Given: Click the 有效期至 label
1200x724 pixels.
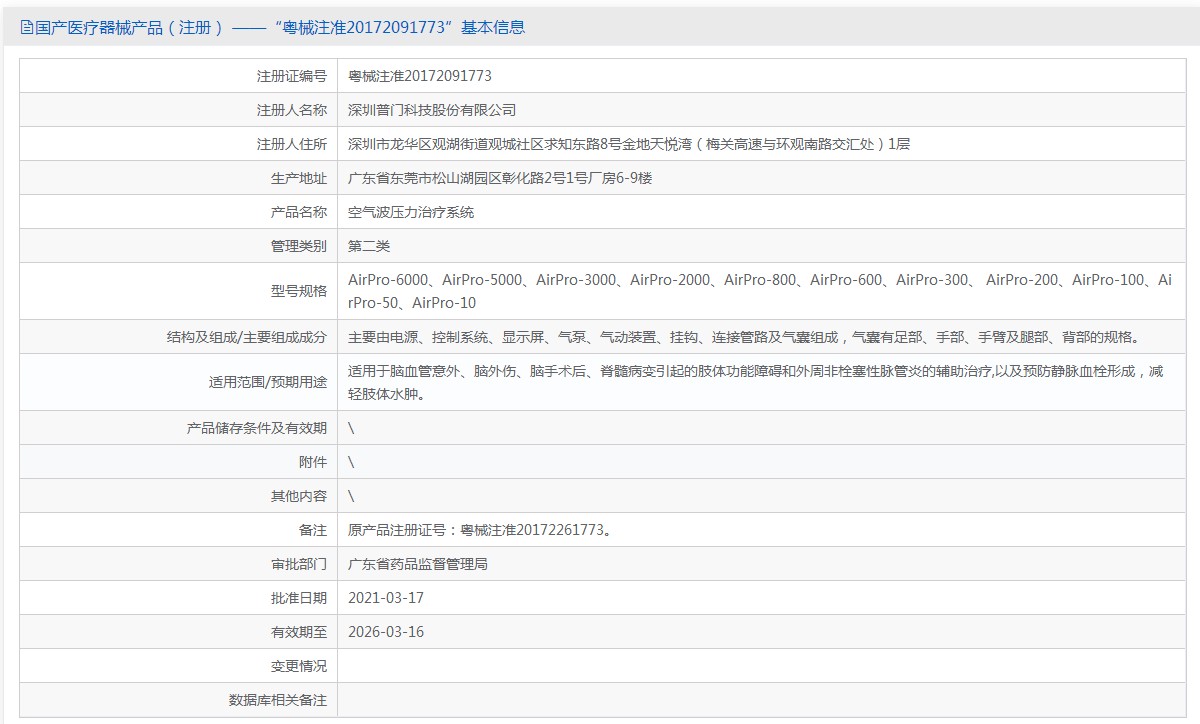Looking at the screenshot, I should [x=298, y=632].
